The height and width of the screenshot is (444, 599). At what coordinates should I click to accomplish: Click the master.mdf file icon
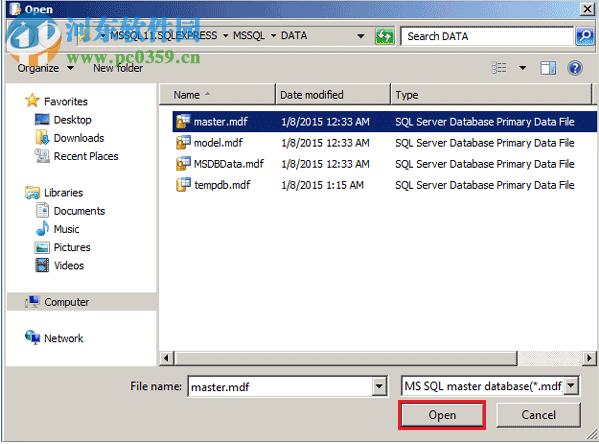click(x=183, y=122)
